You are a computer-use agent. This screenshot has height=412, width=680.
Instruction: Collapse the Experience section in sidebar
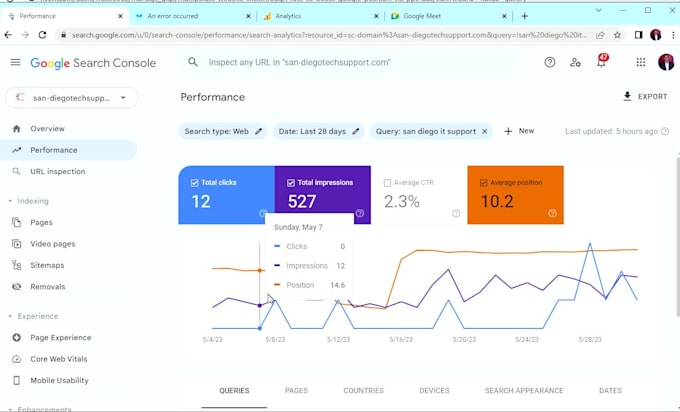11,316
